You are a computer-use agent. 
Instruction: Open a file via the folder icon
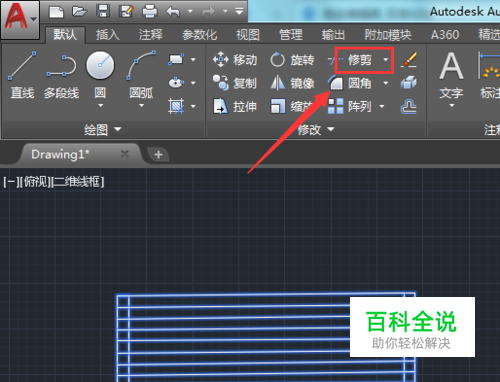[x=79, y=12]
